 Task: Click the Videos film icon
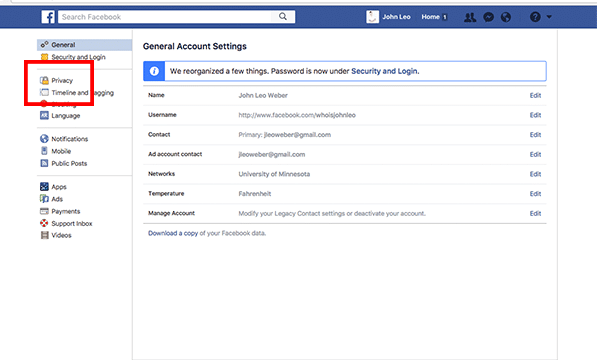44,235
